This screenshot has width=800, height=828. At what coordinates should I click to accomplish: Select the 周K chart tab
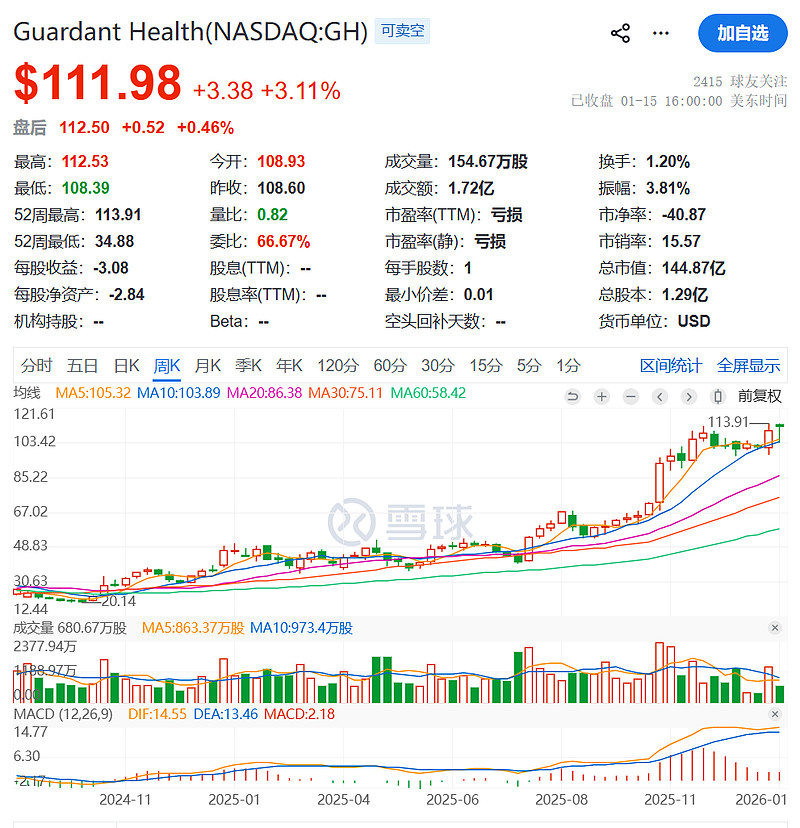[x=167, y=365]
